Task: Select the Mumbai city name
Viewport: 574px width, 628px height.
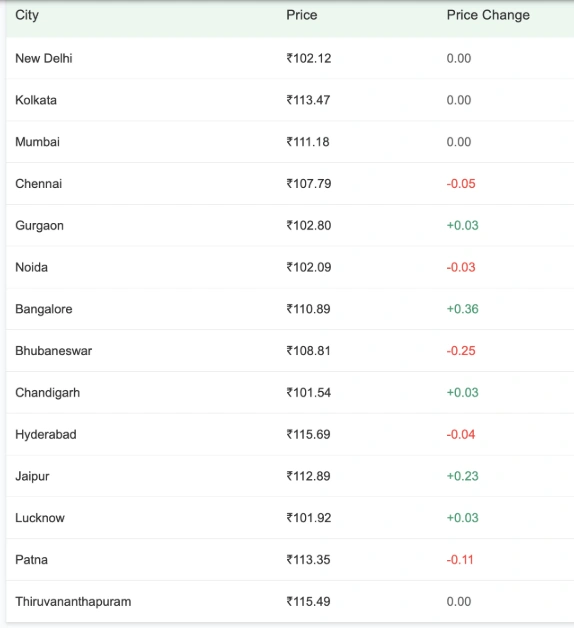Action: tap(38, 142)
